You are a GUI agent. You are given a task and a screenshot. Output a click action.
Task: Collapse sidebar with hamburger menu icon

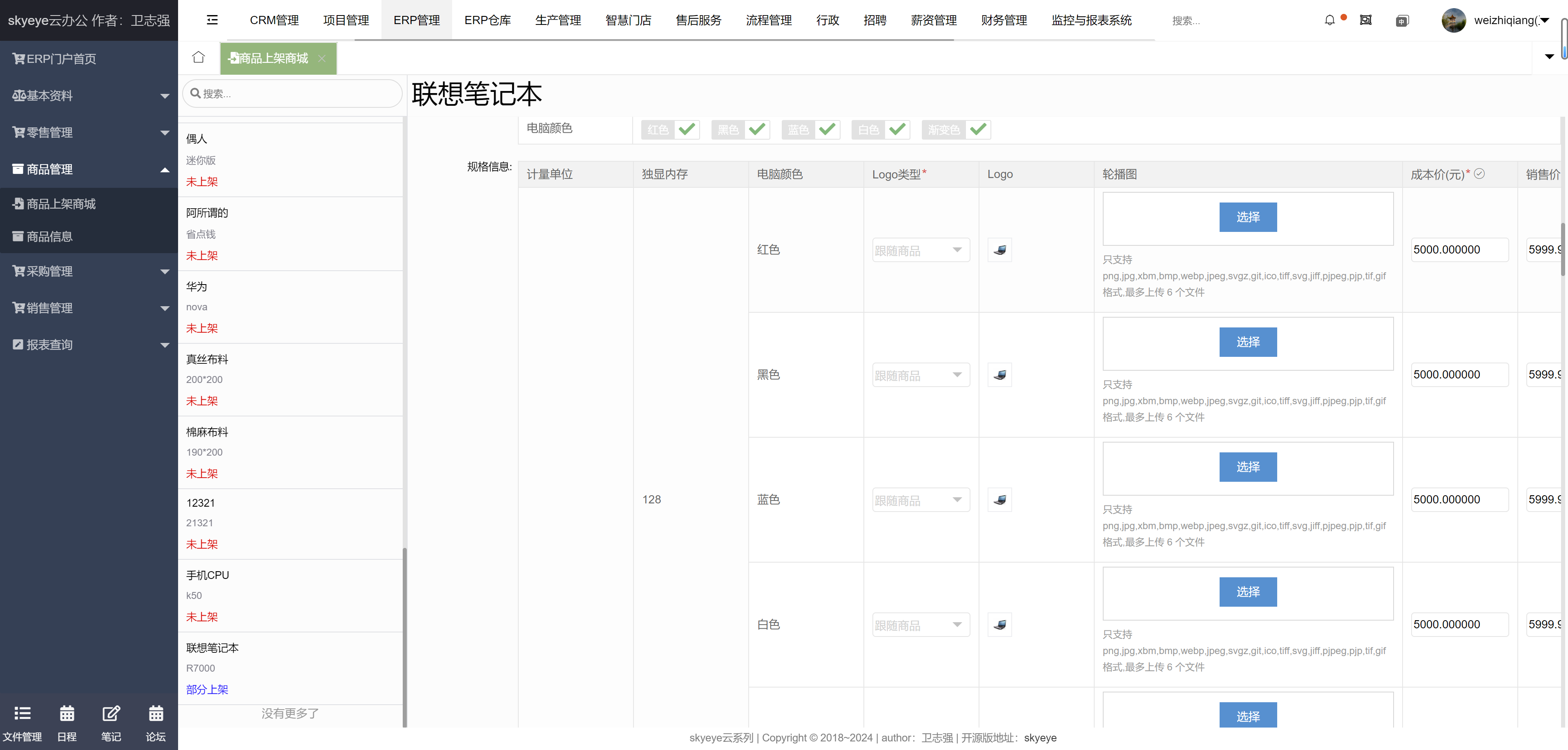click(x=212, y=20)
